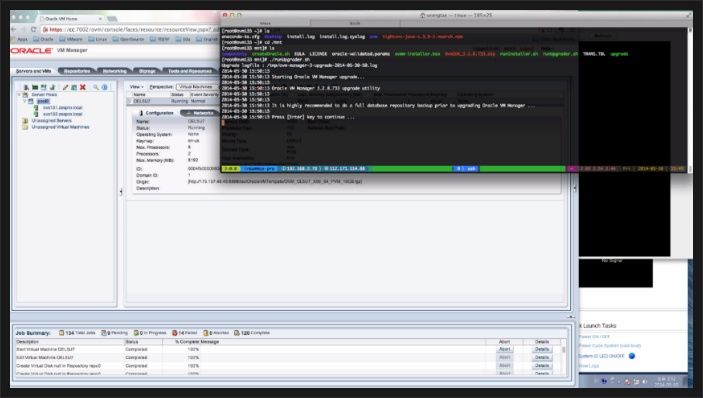This screenshot has height=398, width=703.
Task: Click the Unassigned Servers folder icon
Action: point(26,121)
